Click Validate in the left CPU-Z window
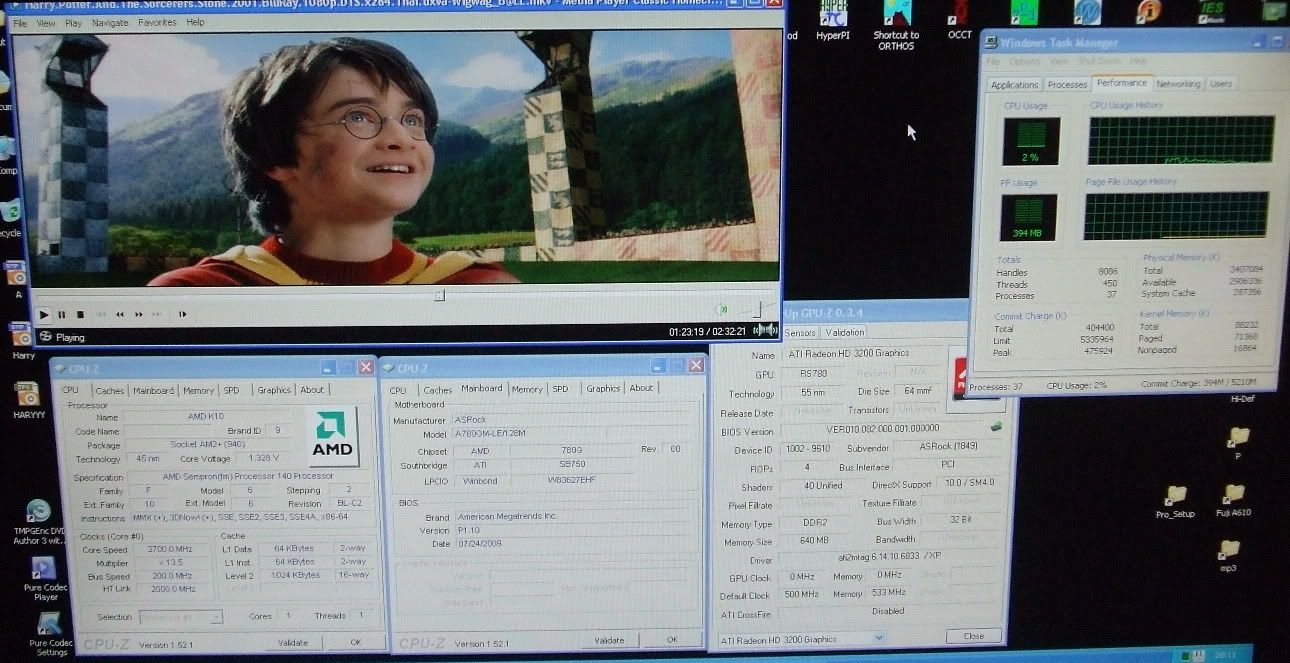The image size is (1290, 663). 292,643
